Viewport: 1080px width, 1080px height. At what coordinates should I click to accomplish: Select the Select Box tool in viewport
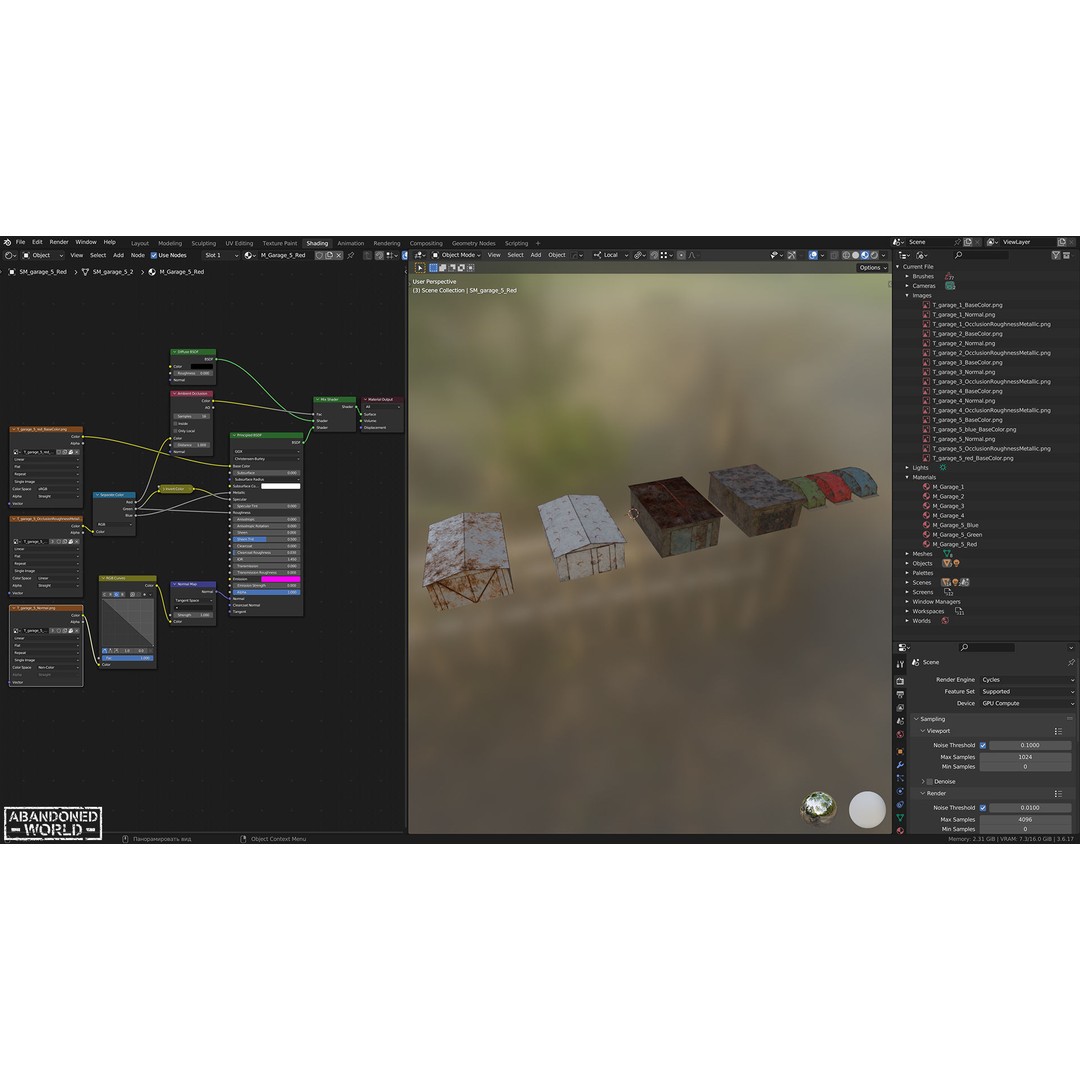click(420, 268)
